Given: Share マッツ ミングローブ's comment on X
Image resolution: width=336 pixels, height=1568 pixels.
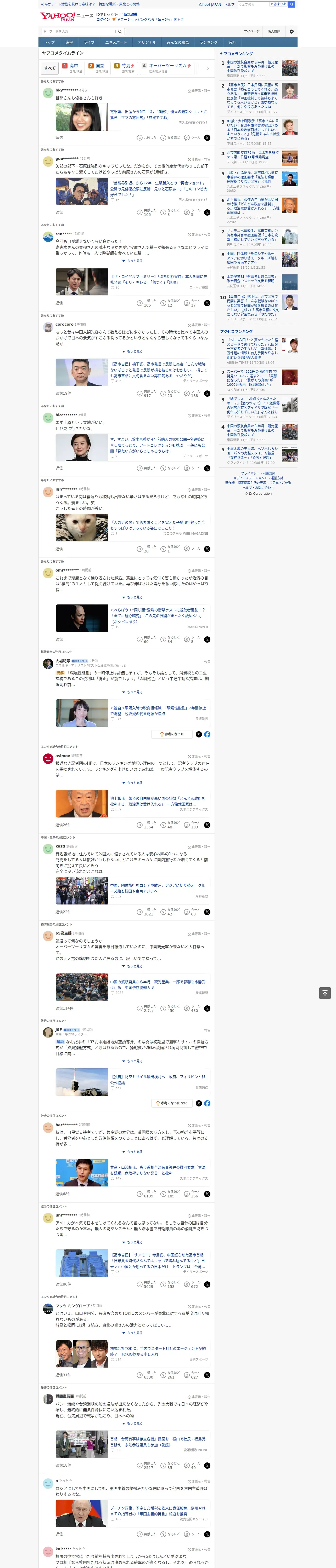Looking at the screenshot, I should point(207,1375).
